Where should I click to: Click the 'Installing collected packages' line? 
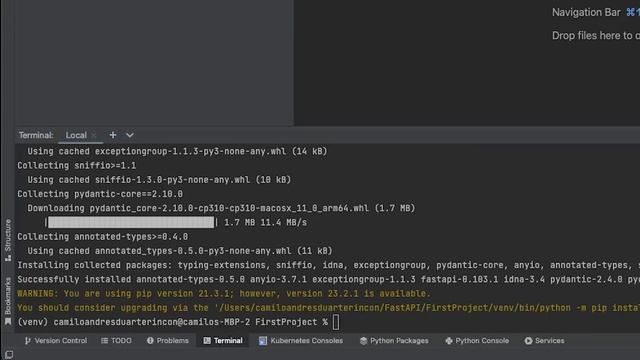(329, 265)
